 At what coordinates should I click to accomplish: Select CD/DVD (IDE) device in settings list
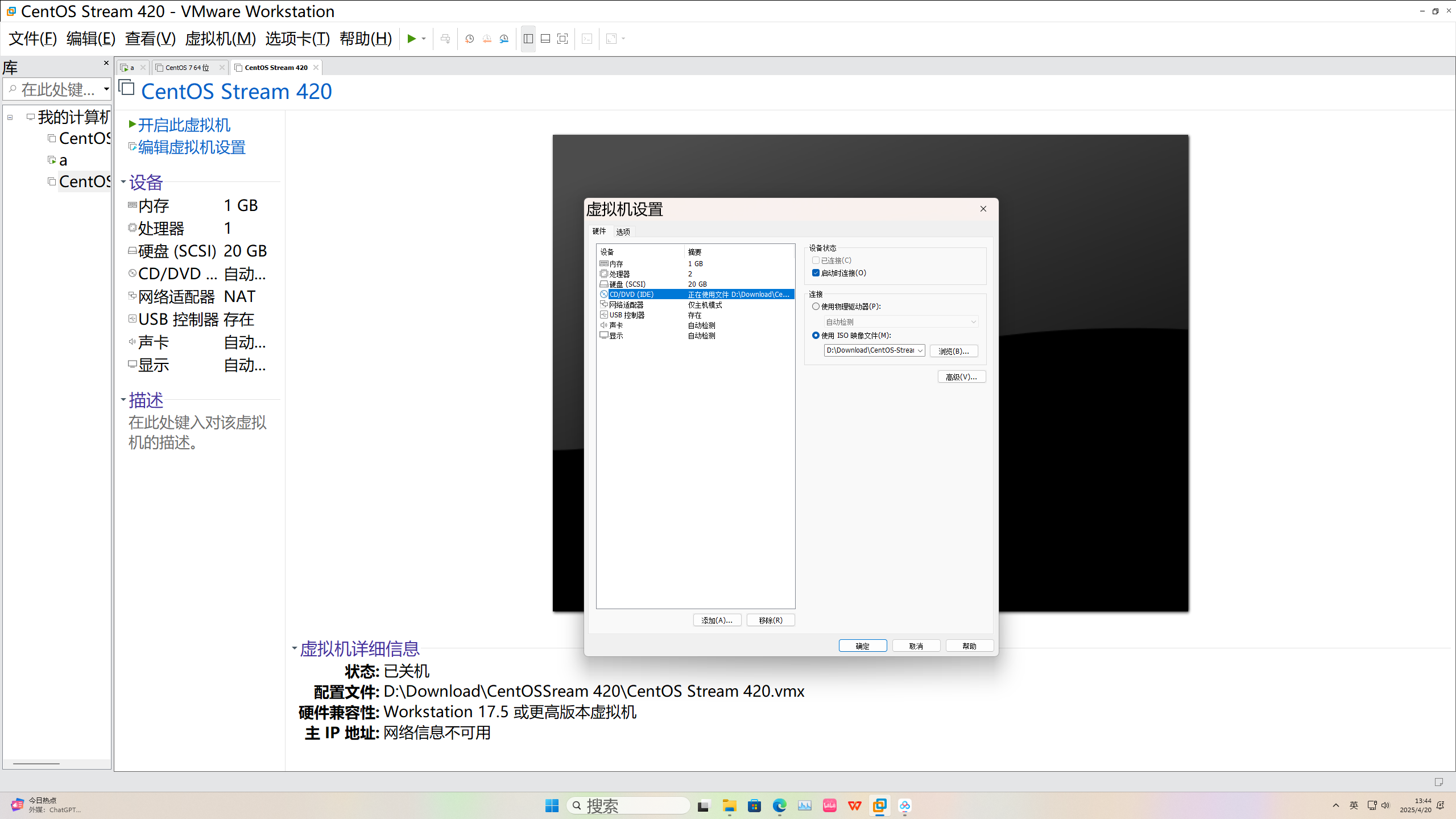[631, 294]
